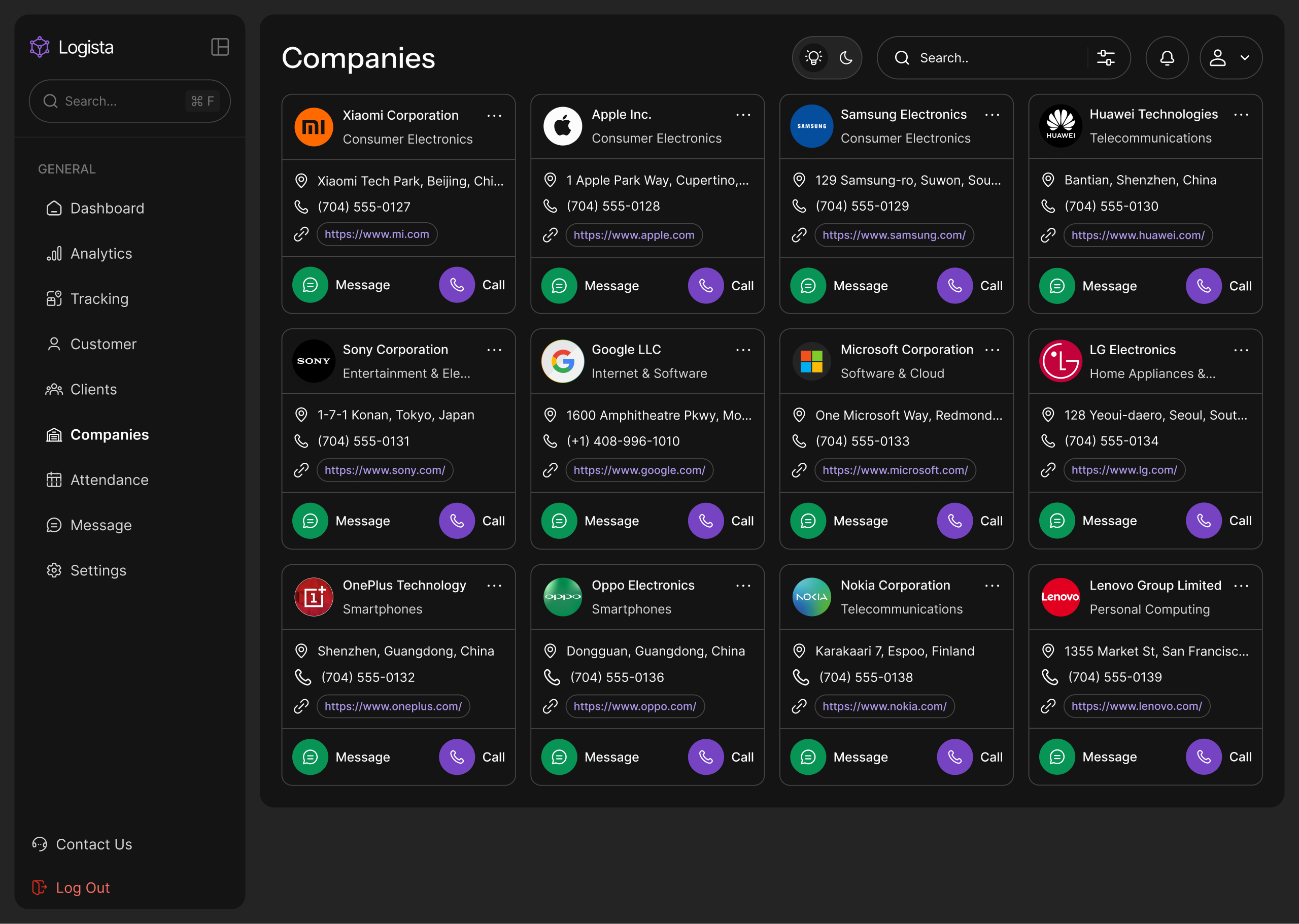Image resolution: width=1299 pixels, height=924 pixels.
Task: Call Oppo Electronics purple phone icon
Action: (706, 757)
